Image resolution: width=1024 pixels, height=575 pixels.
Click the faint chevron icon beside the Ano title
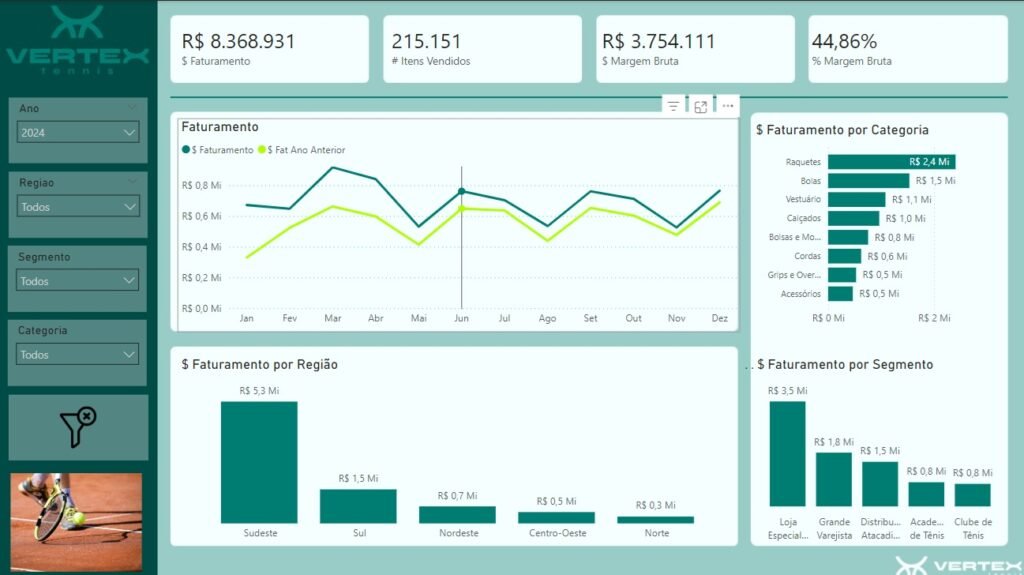tap(132, 106)
